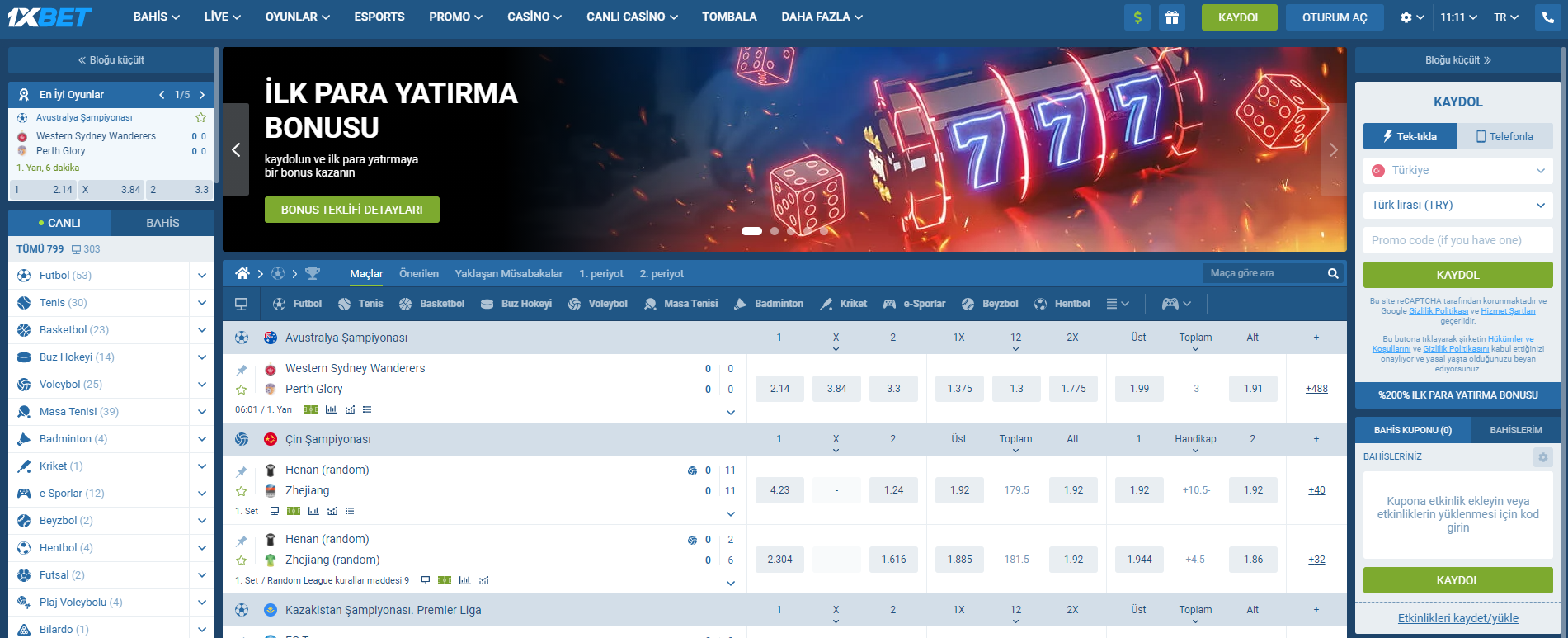Image resolution: width=1568 pixels, height=638 pixels.
Task: Star the Western Sydney vs Perth Glory match
Action: point(242,390)
